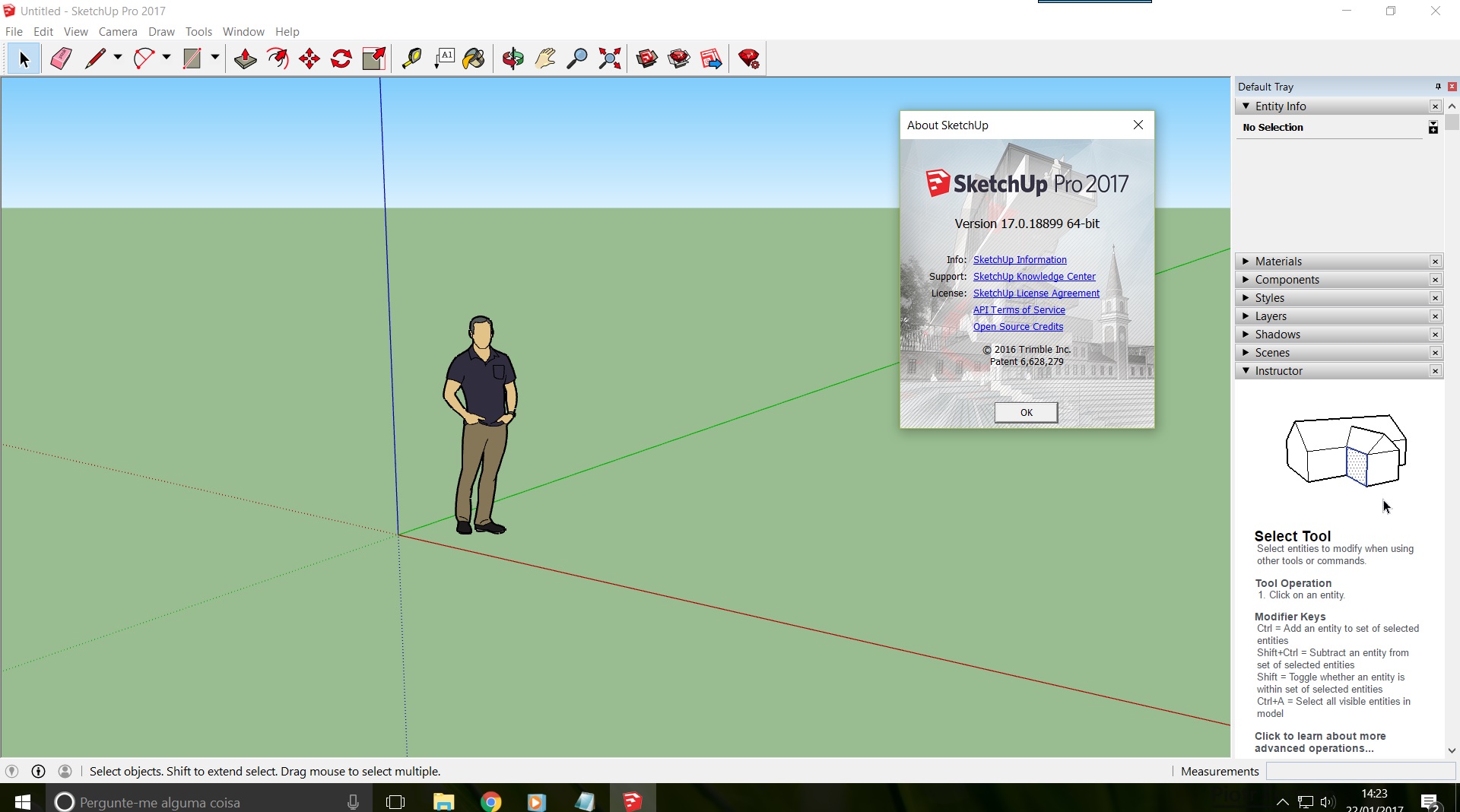The height and width of the screenshot is (812, 1460).
Task: Select the Select arrow tool
Action: coord(24,59)
